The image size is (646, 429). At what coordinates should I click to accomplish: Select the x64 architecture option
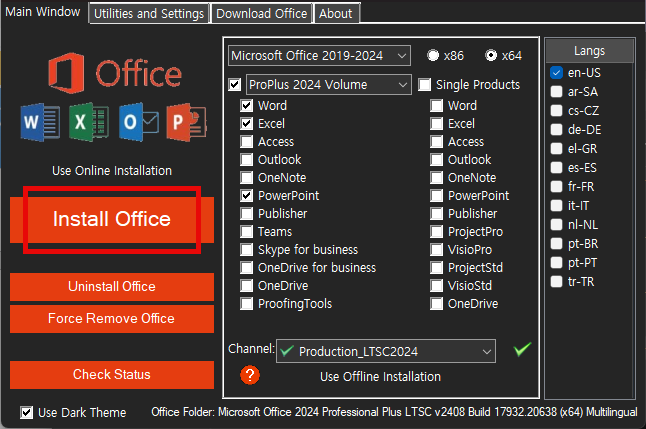[x=491, y=55]
